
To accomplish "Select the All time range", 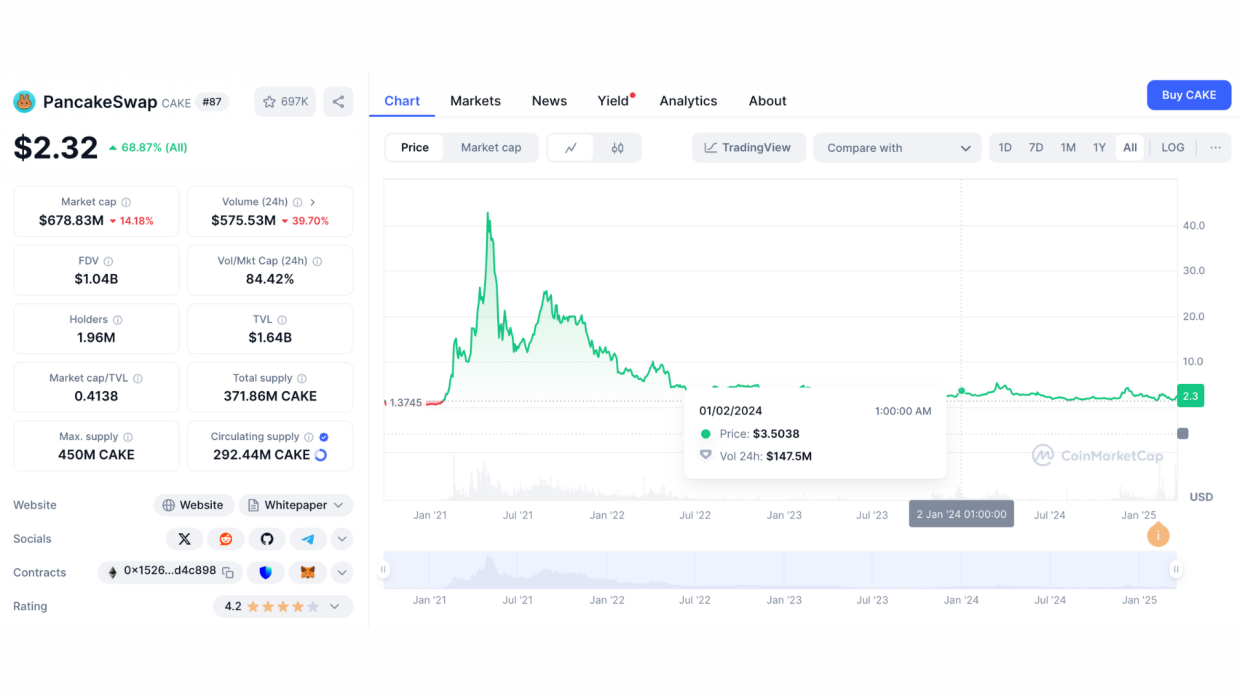I will pos(1130,148).
